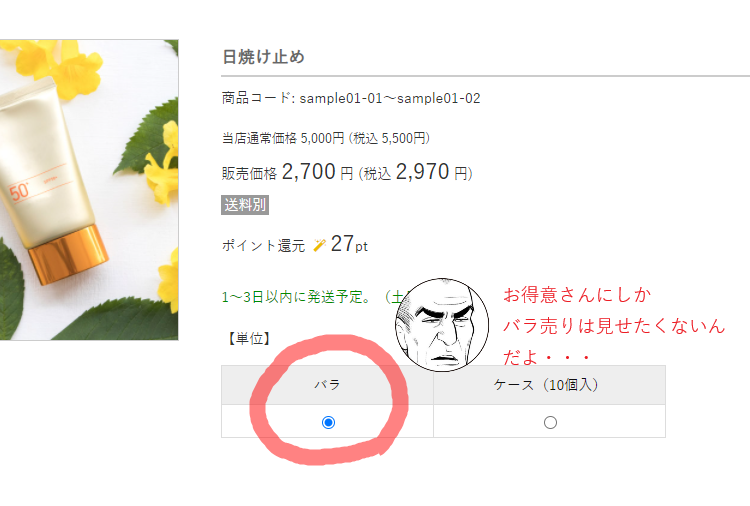This screenshot has height=506, width=750.
Task: Click the sunscreen product image
Action: click(x=89, y=190)
